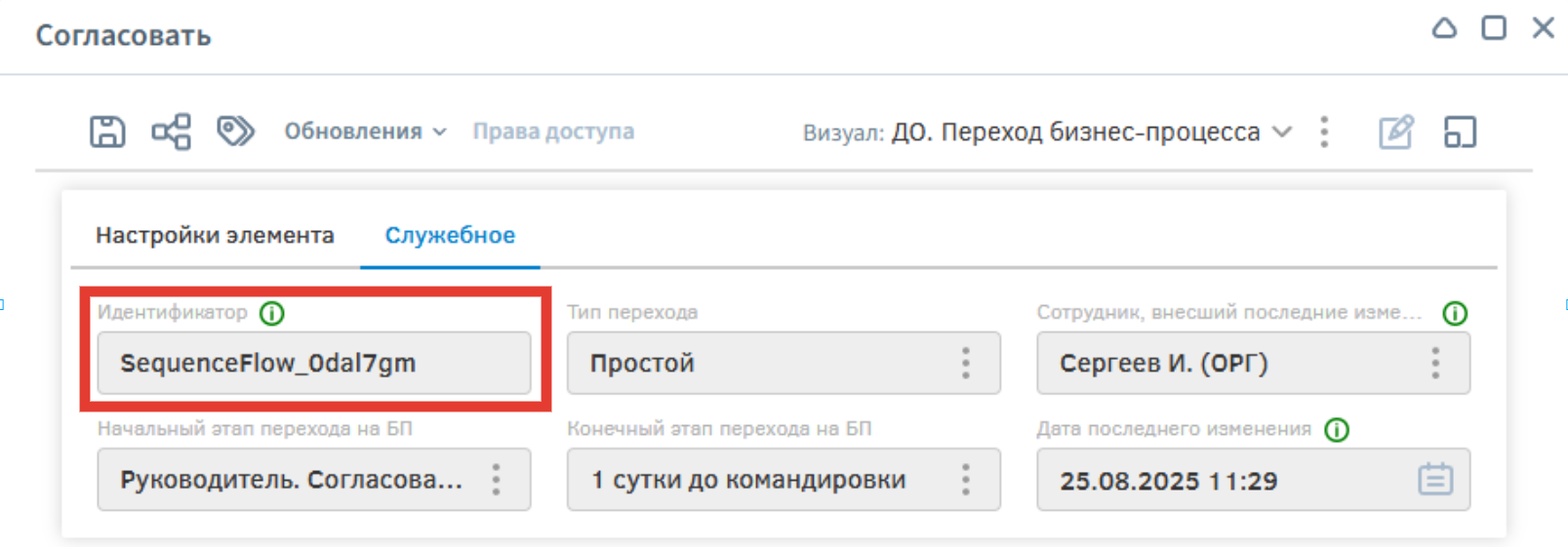
Task: Click the Сергеев И. (ОРГ) field
Action: tap(1253, 363)
